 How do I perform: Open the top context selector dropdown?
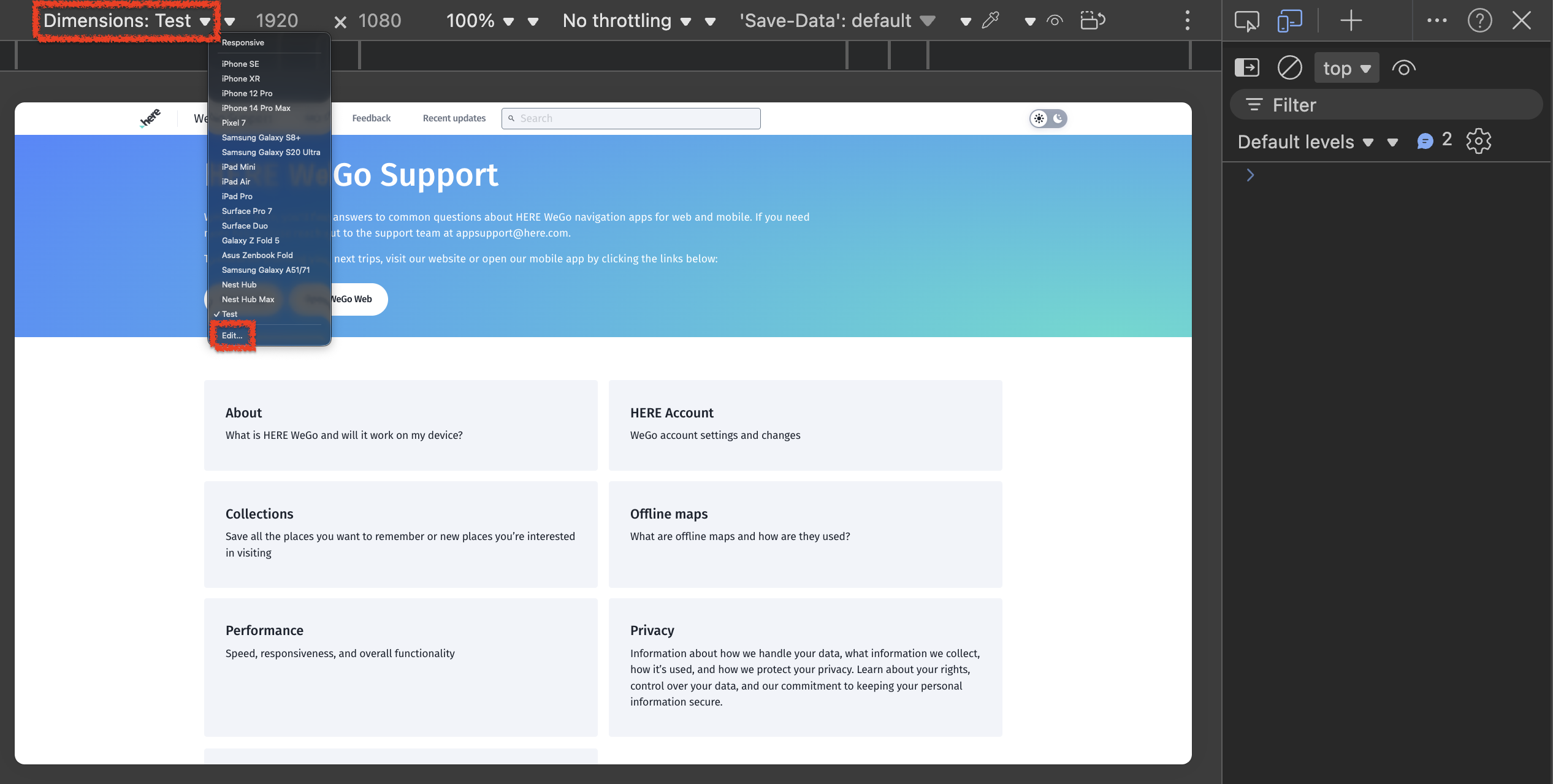(1346, 68)
